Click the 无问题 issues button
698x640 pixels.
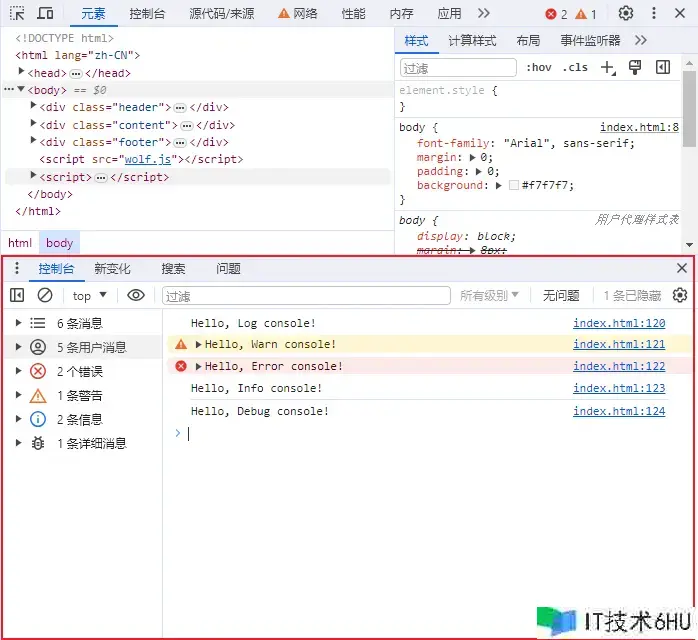(x=561, y=296)
